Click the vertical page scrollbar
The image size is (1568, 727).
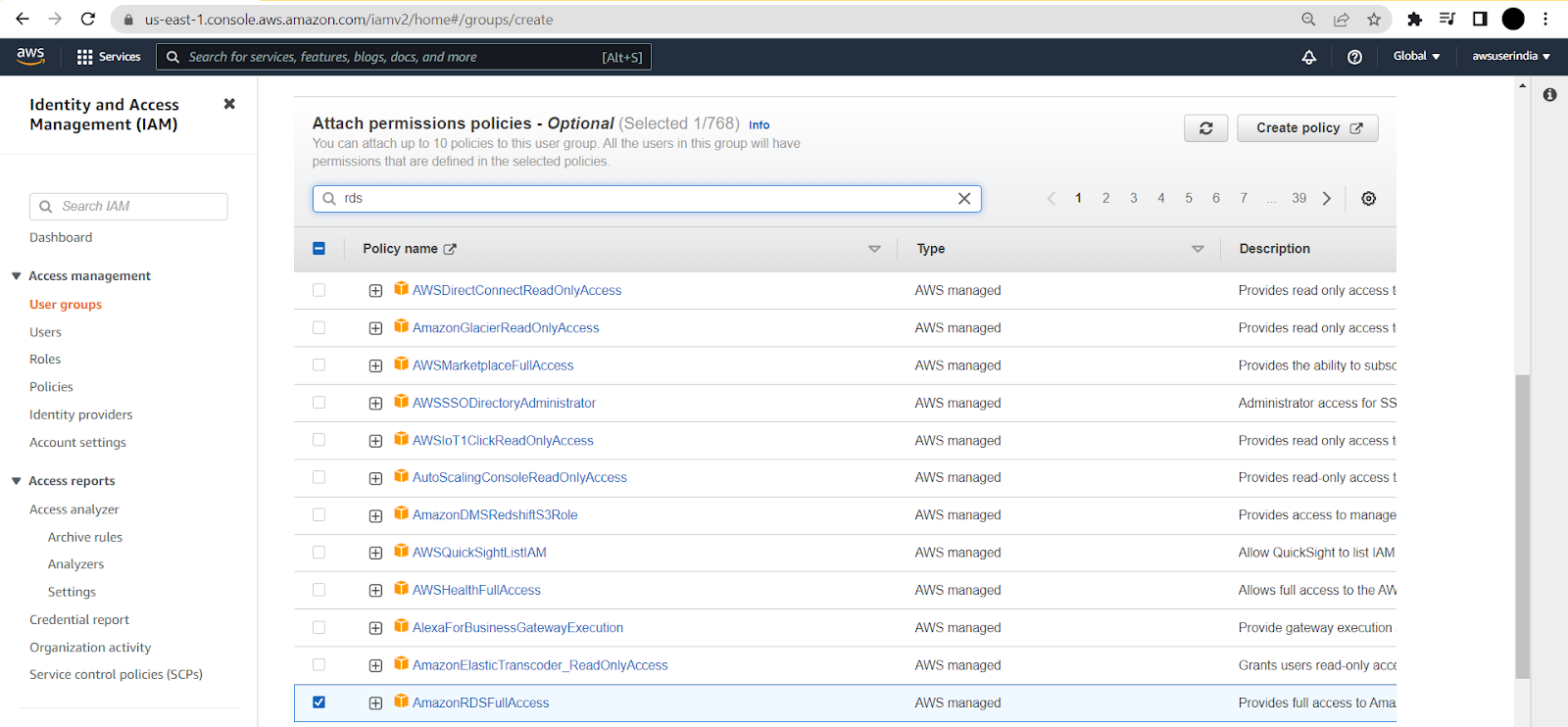click(1522, 526)
